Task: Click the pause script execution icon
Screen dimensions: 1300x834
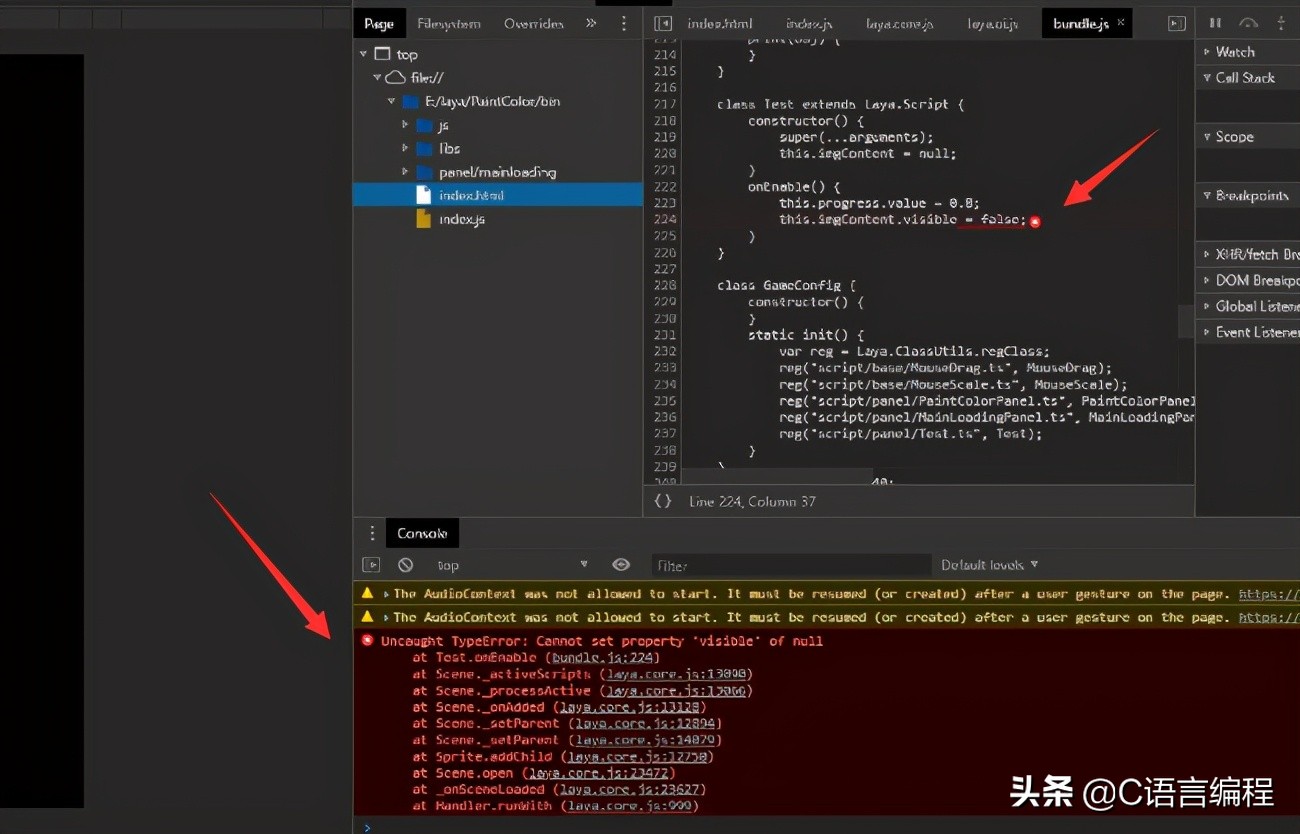Action: coord(1215,22)
